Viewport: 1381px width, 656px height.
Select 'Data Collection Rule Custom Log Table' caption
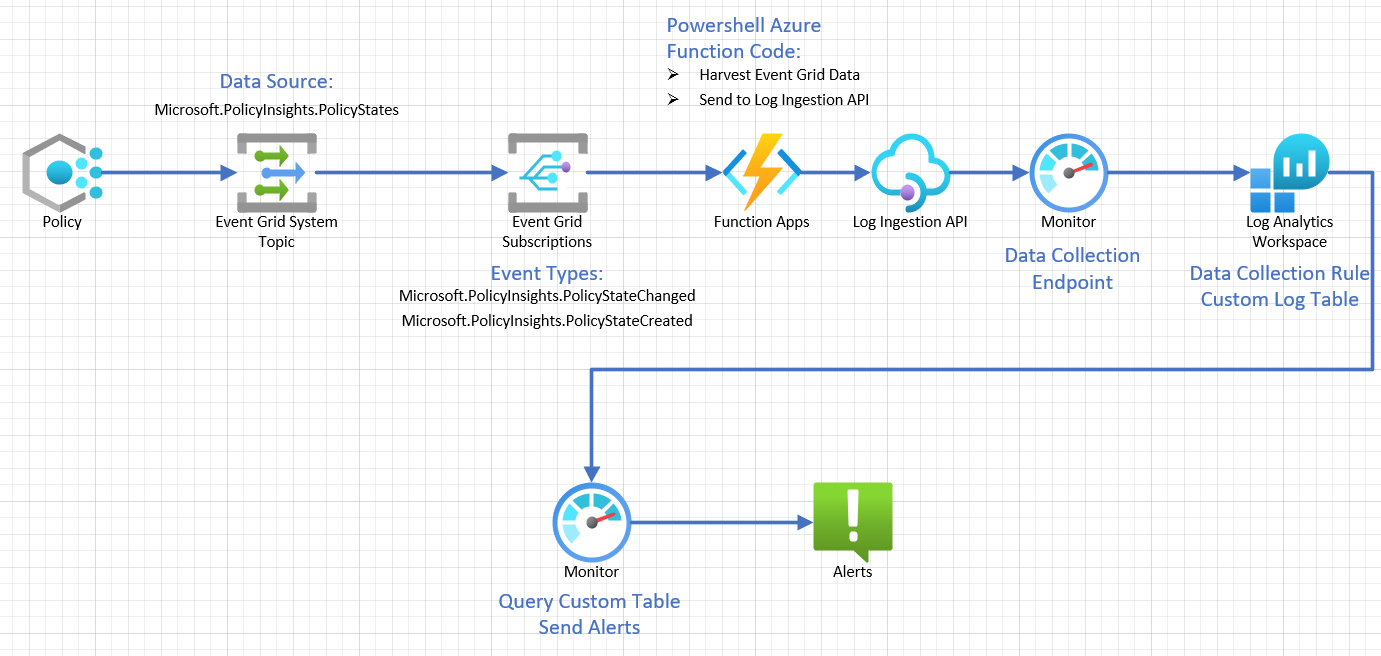1280,286
